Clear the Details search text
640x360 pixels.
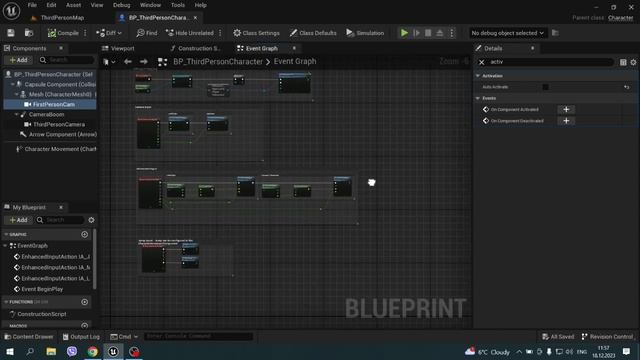482,62
